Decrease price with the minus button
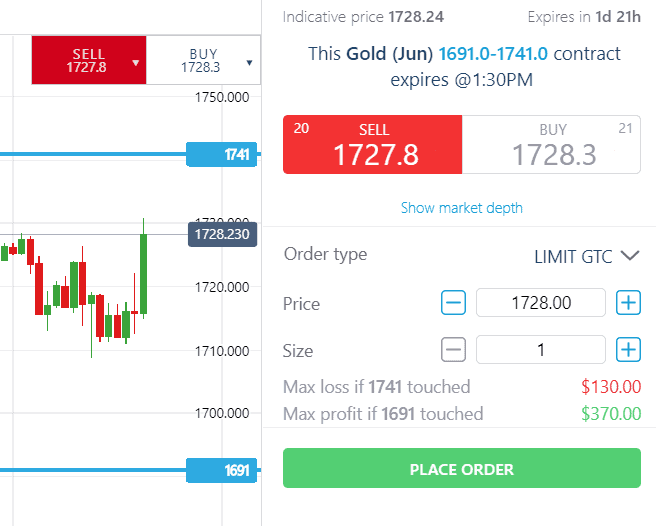The height and width of the screenshot is (526, 656). [x=454, y=303]
